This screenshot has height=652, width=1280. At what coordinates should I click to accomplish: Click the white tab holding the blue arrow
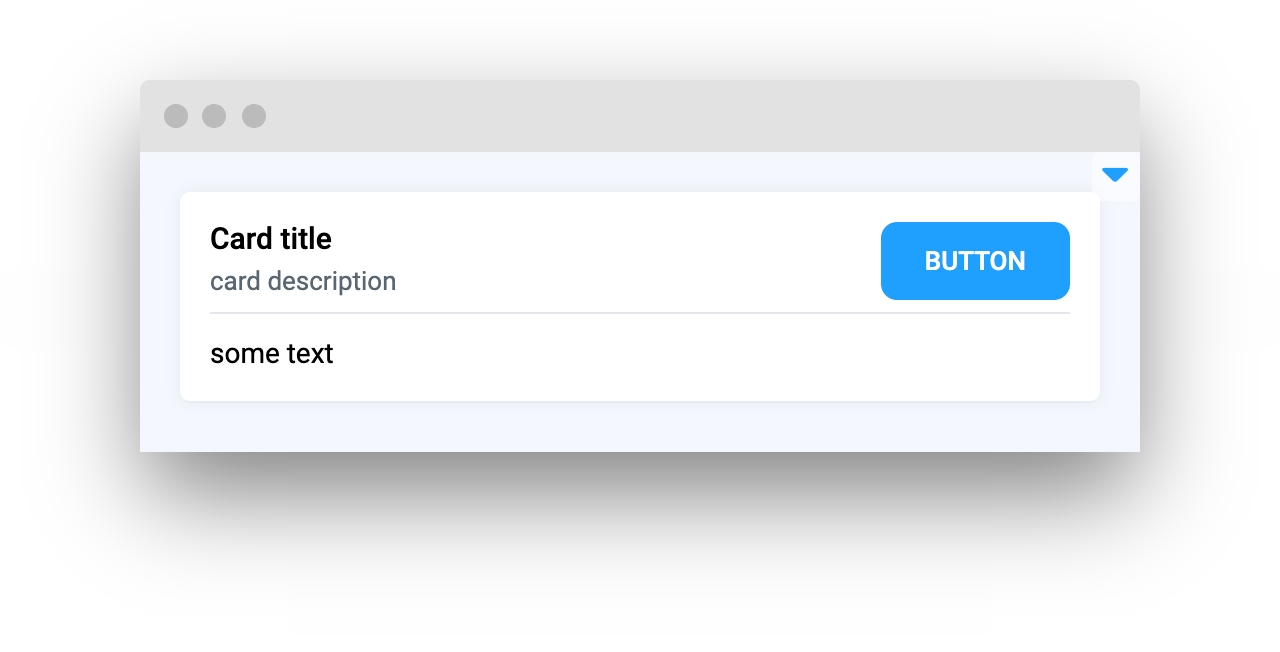pyautogui.click(x=1116, y=176)
